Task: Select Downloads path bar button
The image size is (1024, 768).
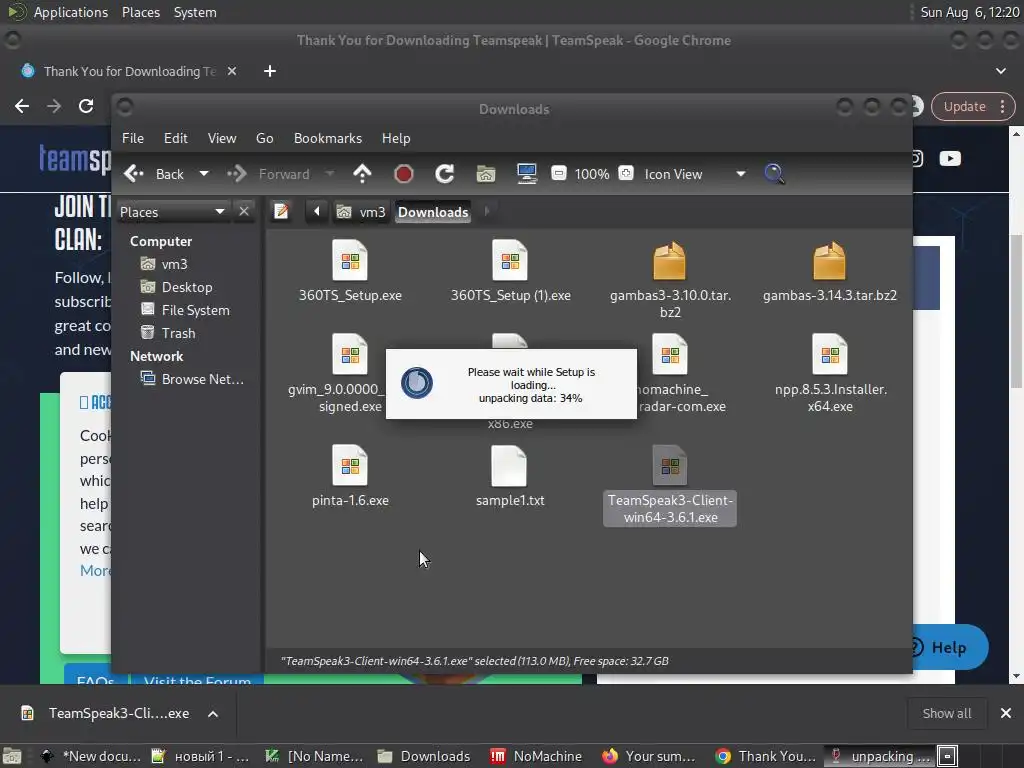Action: tap(433, 212)
